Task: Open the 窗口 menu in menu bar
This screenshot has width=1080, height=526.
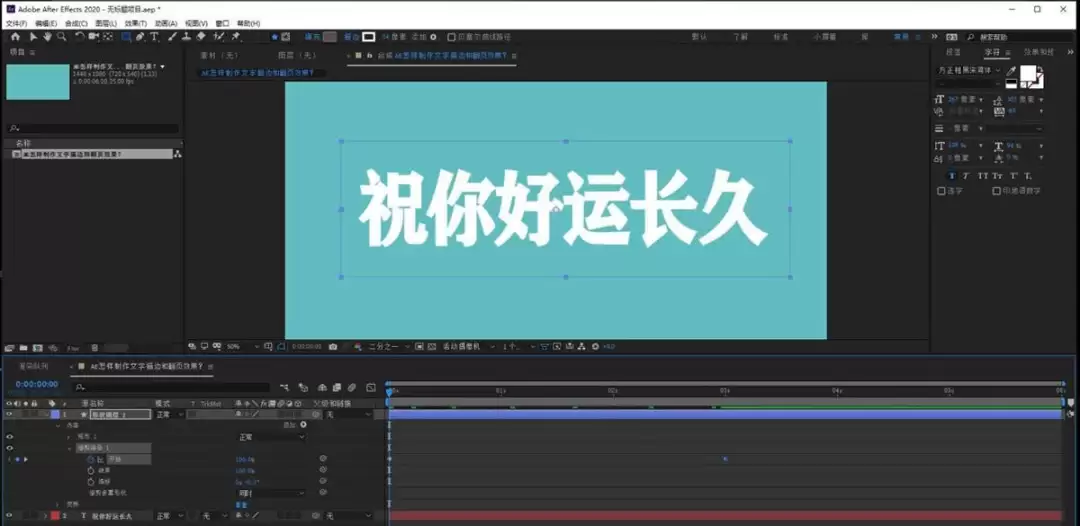Action: [222, 23]
